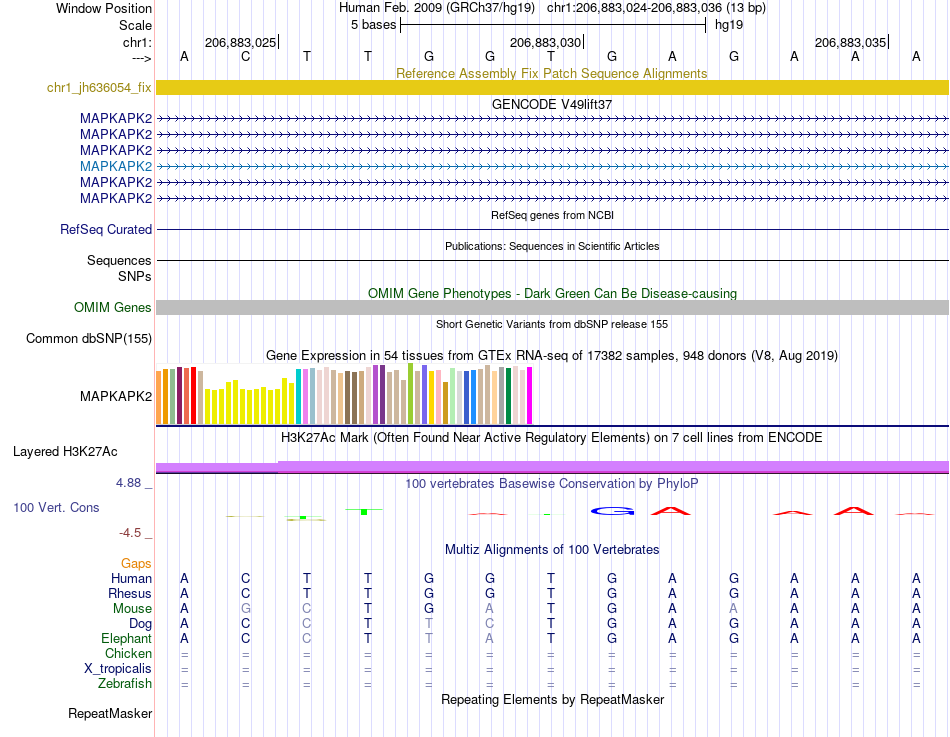The height and width of the screenshot is (737, 950).
Task: Click the 5 bases scale bar
Action: point(553,25)
